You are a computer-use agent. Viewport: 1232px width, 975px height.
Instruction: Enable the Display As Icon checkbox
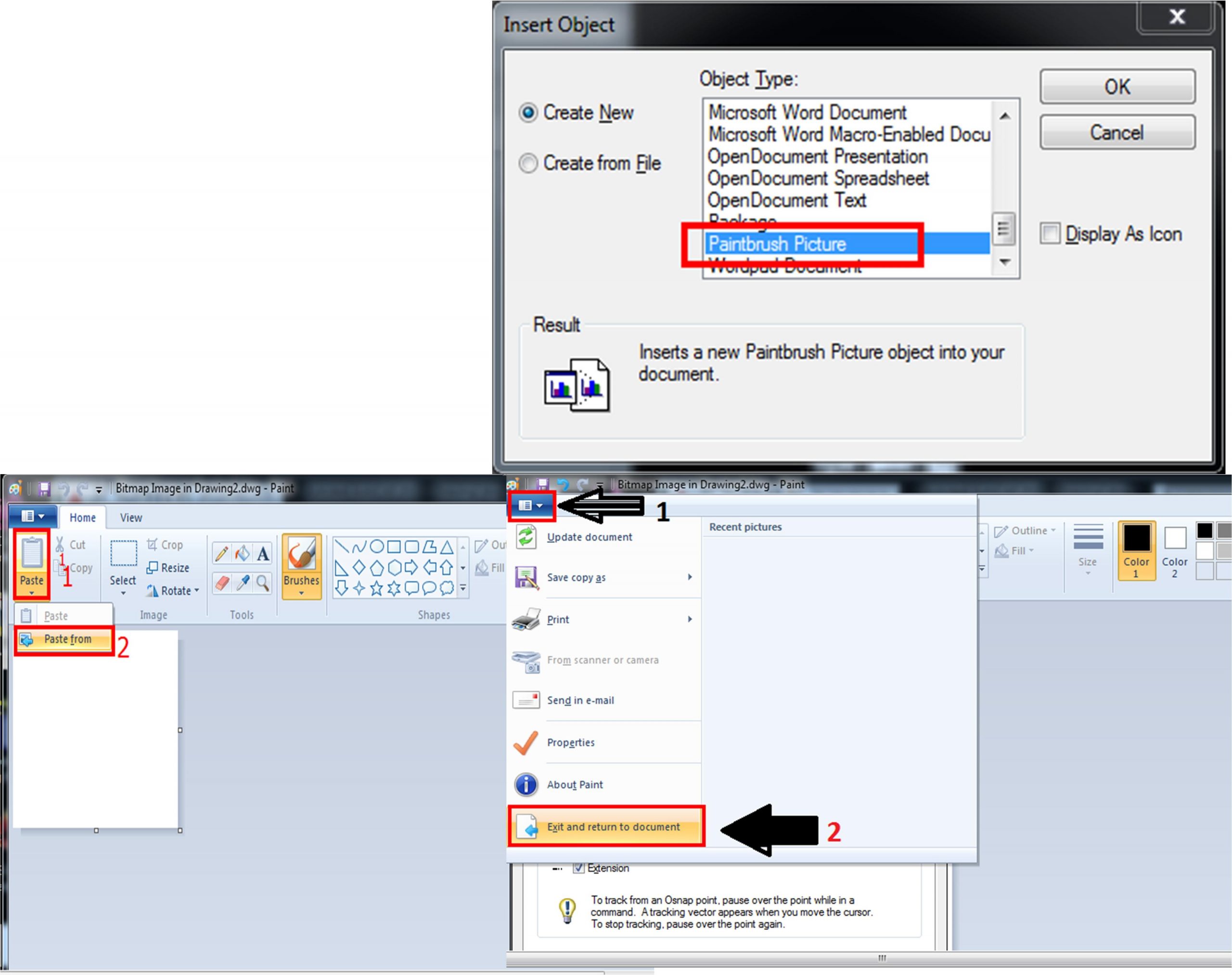[x=1050, y=234]
